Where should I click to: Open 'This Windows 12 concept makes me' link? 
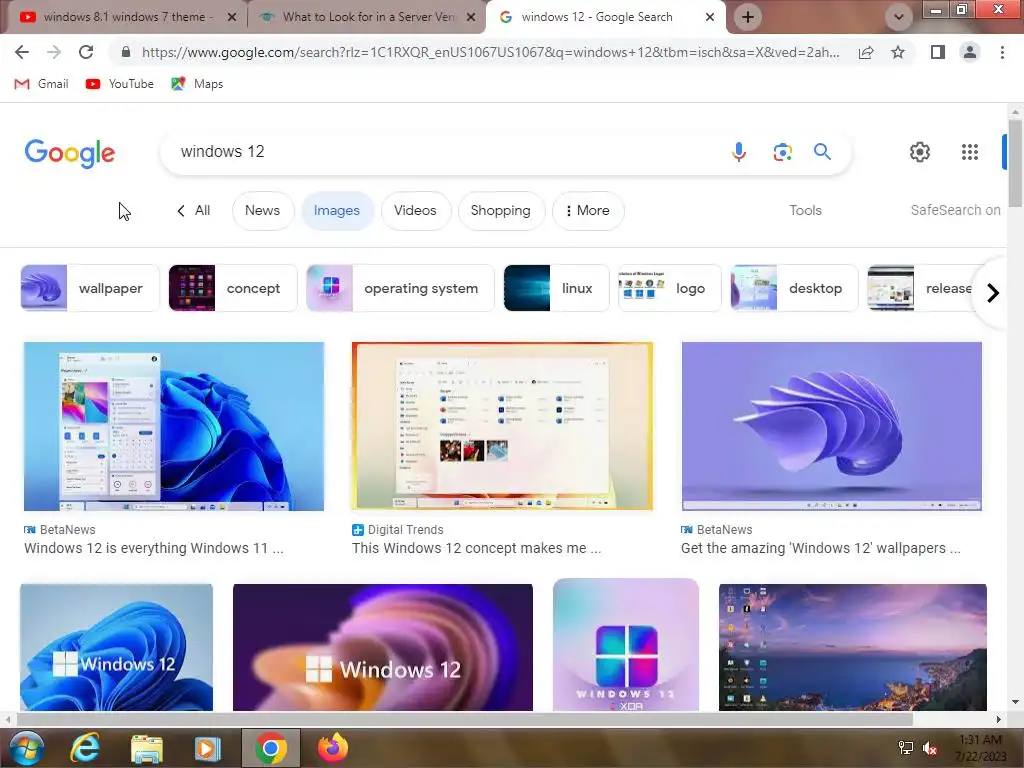point(477,548)
